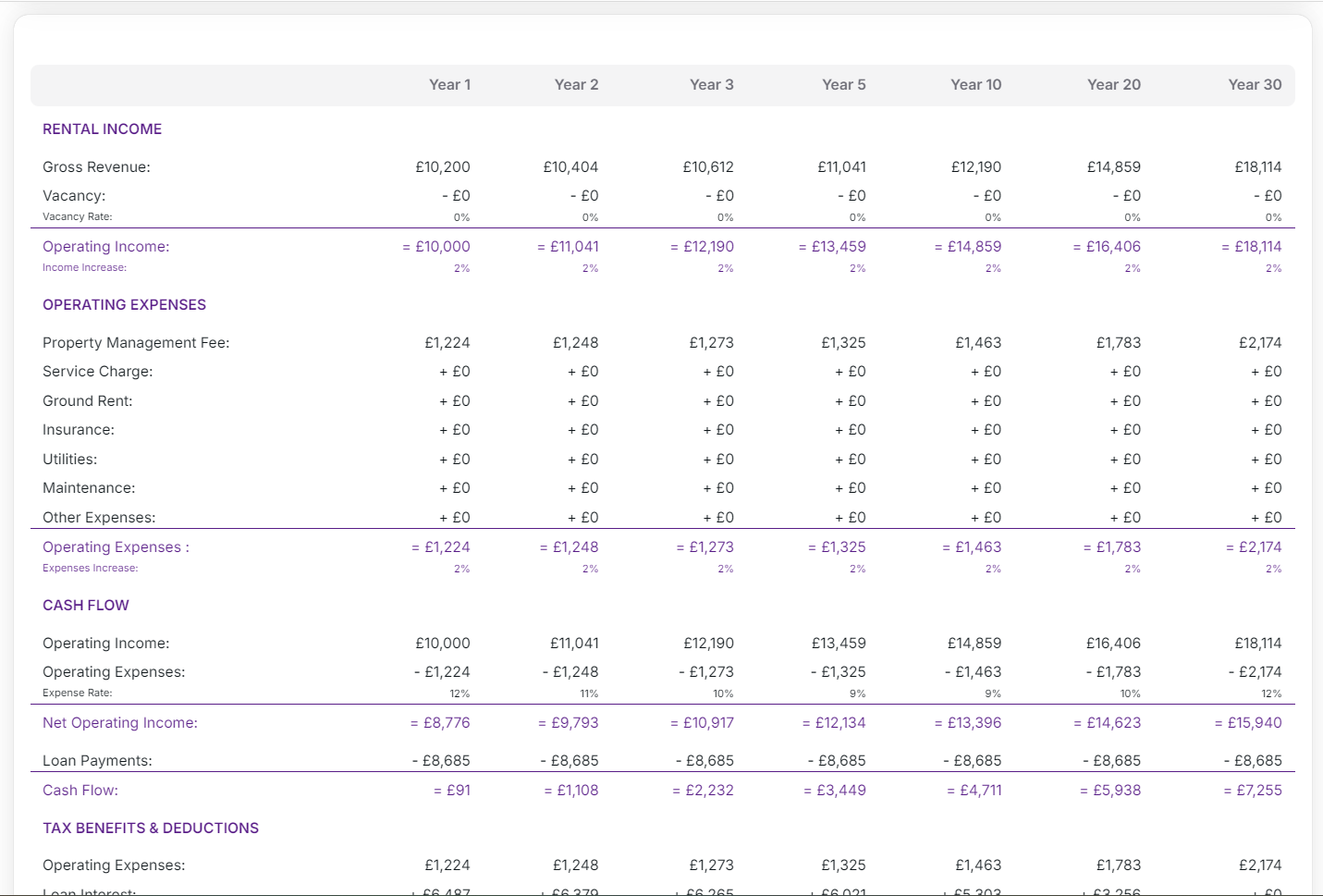Click the Year 30 column header
The image size is (1323, 896).
pos(1255,84)
